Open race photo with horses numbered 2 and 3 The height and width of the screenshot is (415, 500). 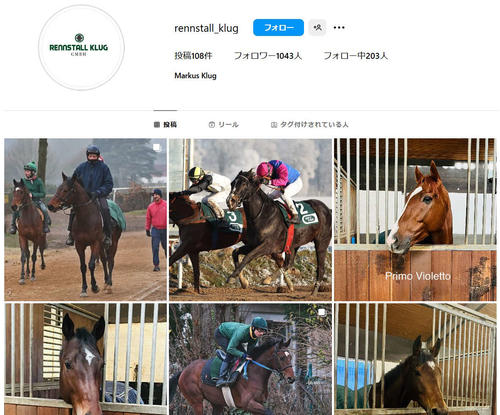(250, 219)
